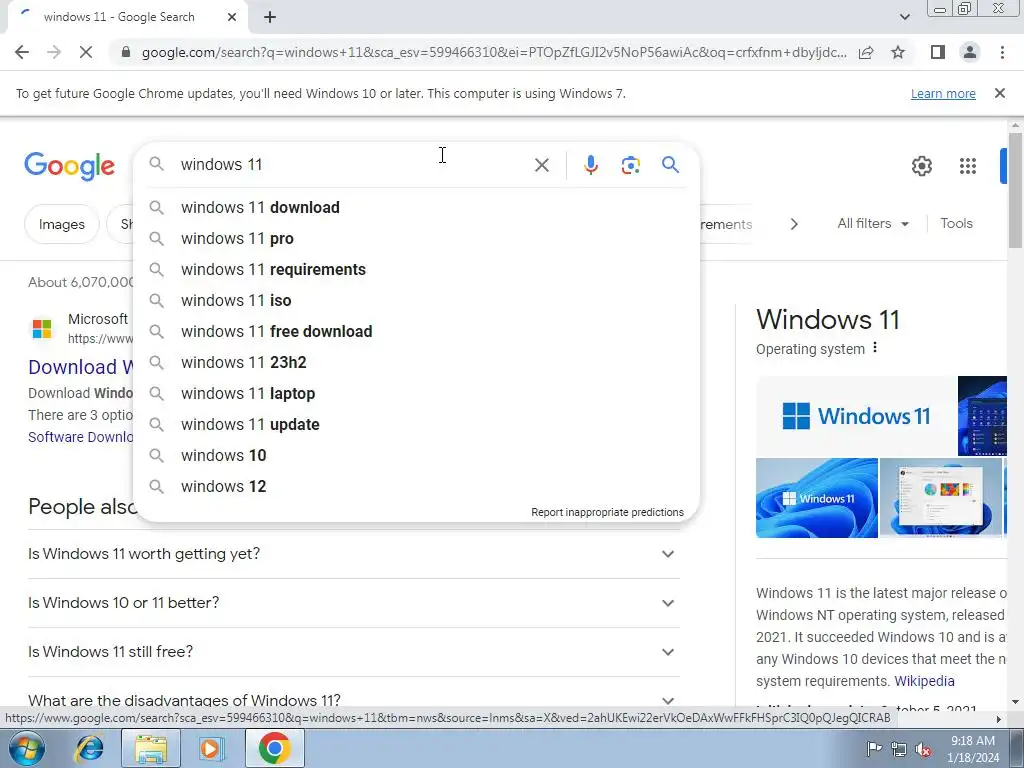Open the taskbar clock showing 9:18 AM
This screenshot has height=768, width=1024.
pos(973,749)
